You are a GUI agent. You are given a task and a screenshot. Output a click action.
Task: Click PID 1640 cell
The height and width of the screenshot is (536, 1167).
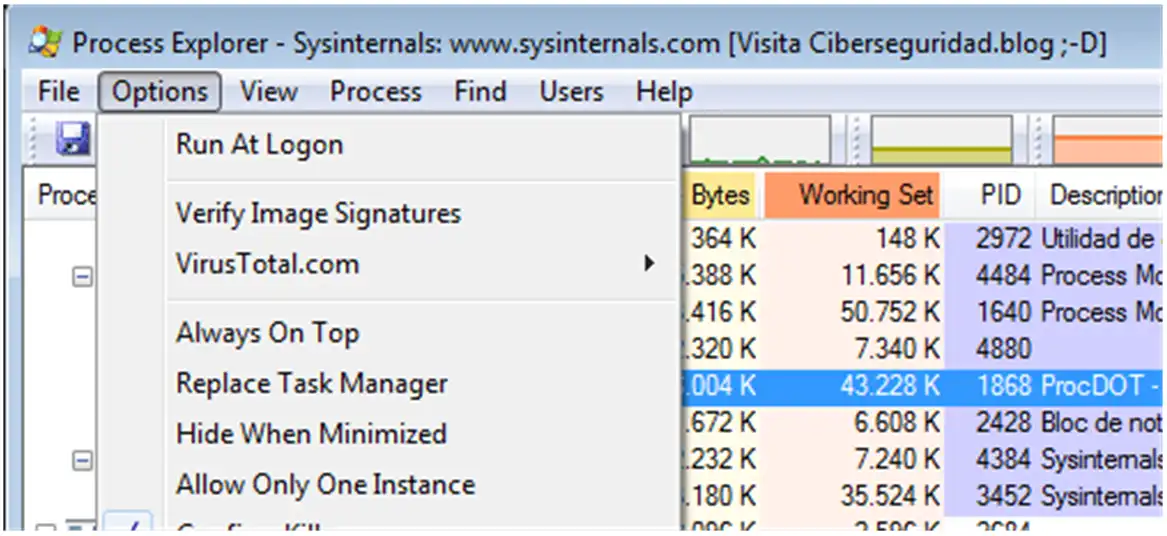click(1003, 312)
